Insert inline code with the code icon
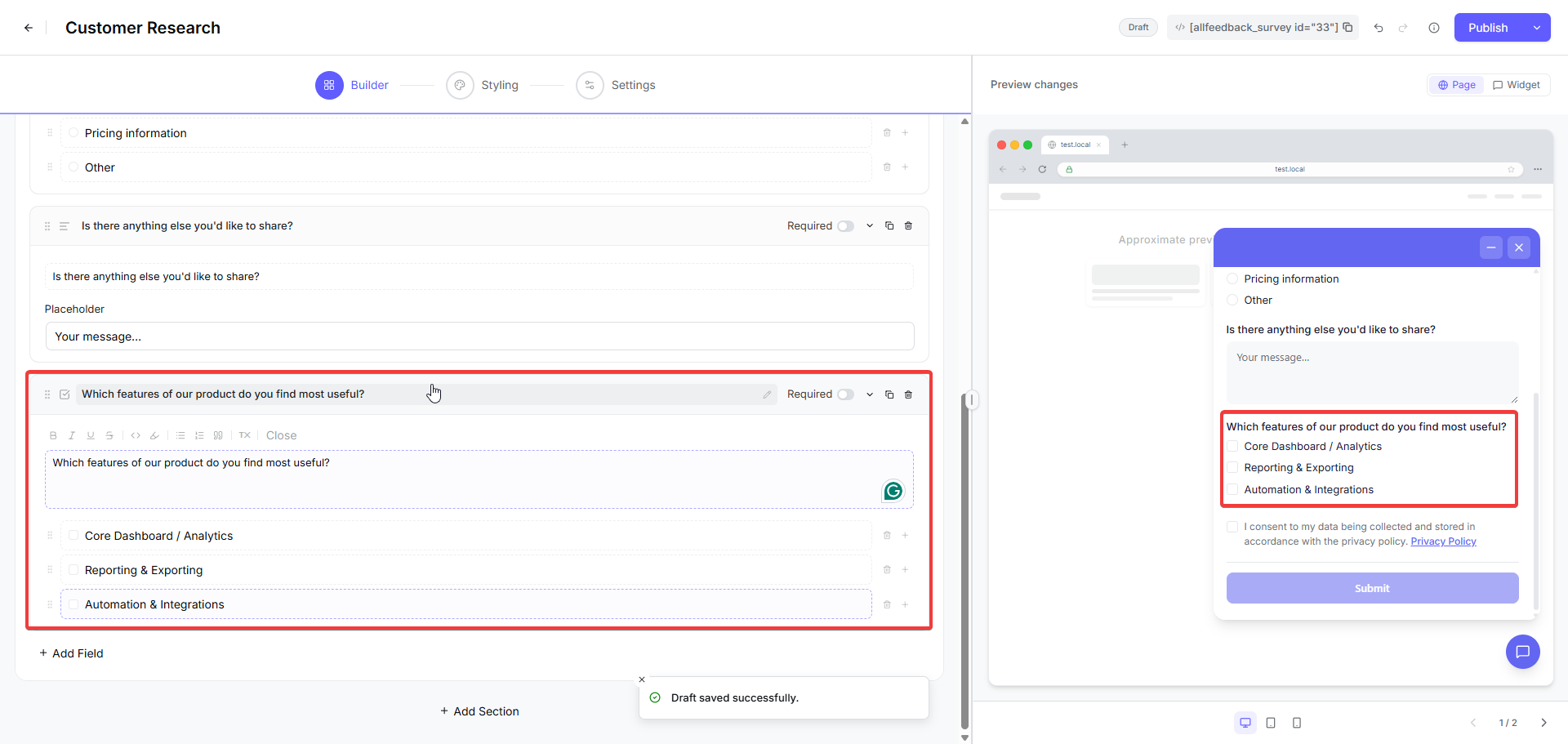This screenshot has width=1568, height=744. 136,435
